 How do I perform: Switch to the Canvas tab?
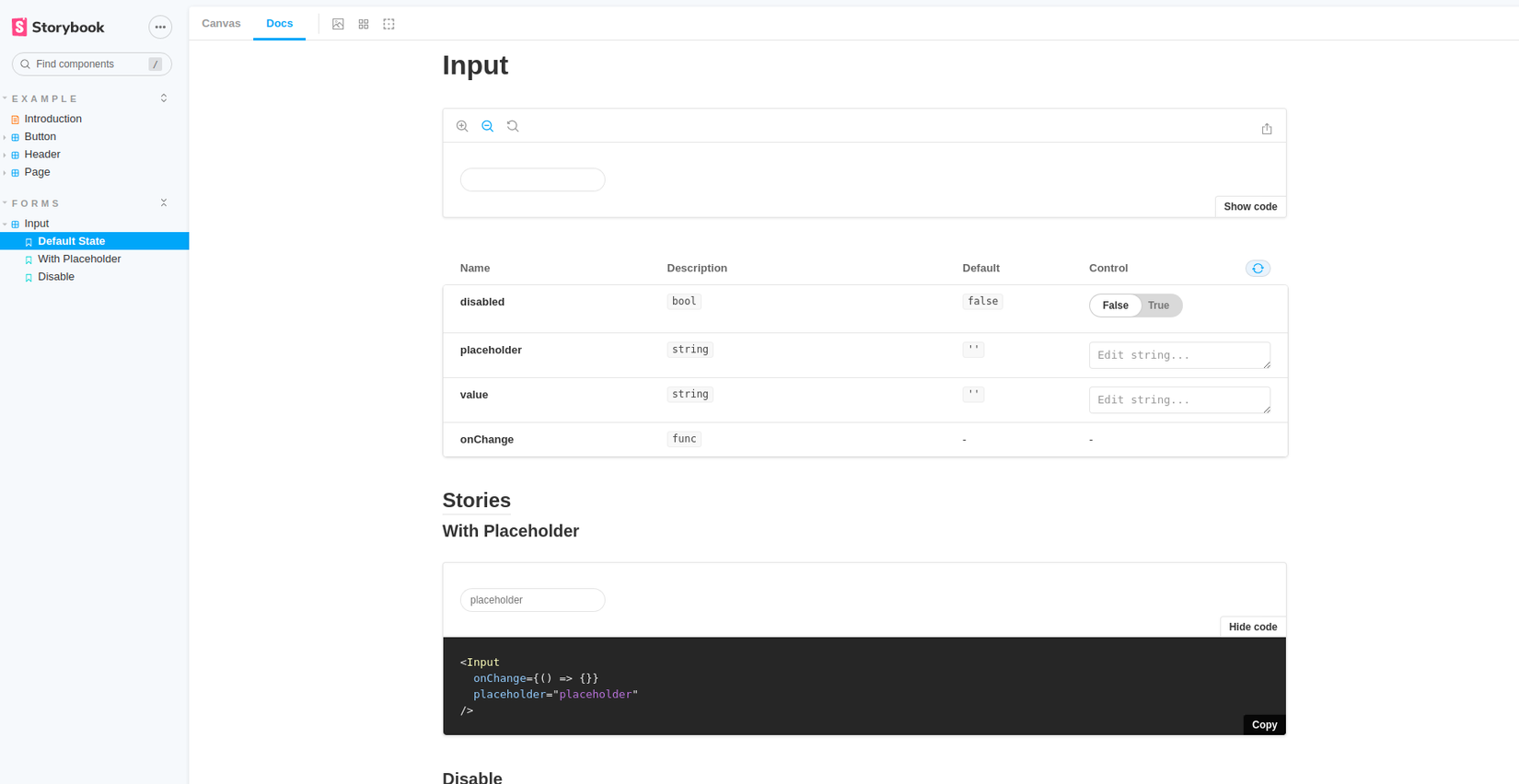[221, 23]
